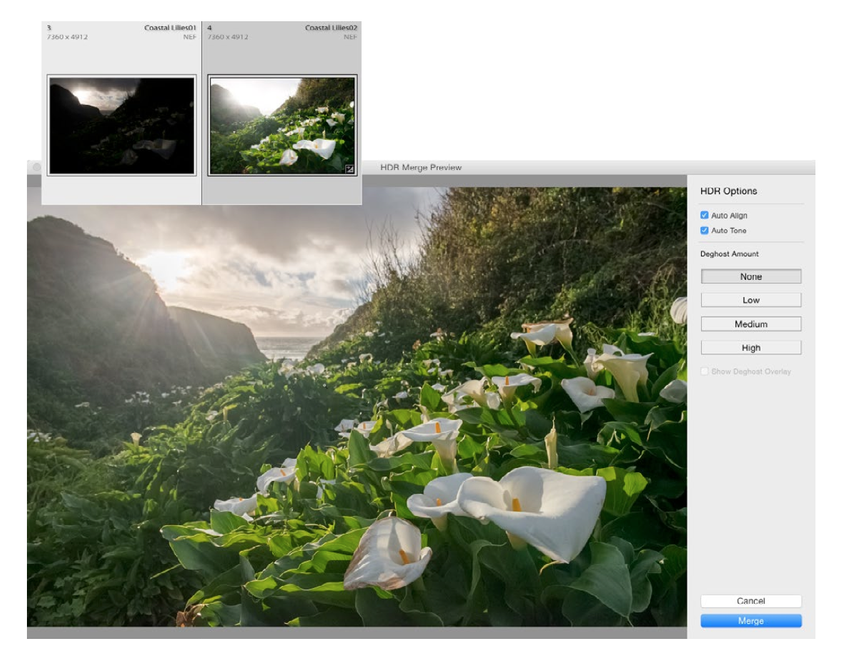Set Deghost Amount to Medium
The image size is (860, 657).
click(751, 323)
